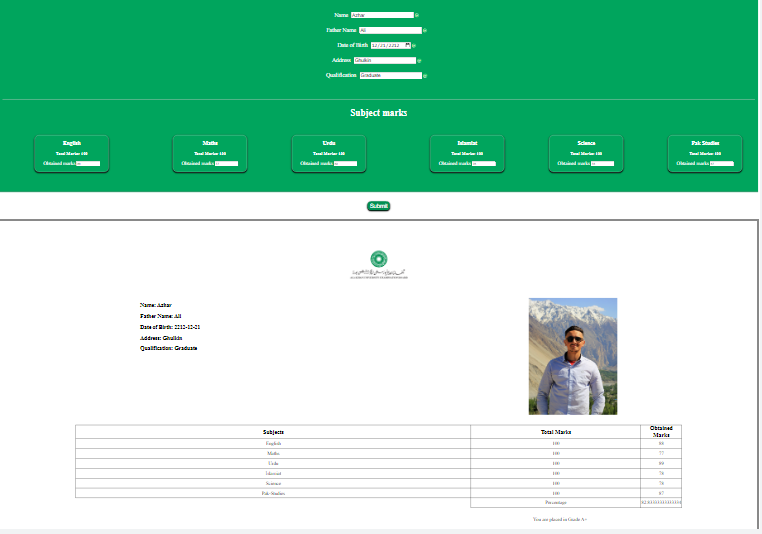Submit the student marks form
Screen dimensions: 762x534
[379, 206]
